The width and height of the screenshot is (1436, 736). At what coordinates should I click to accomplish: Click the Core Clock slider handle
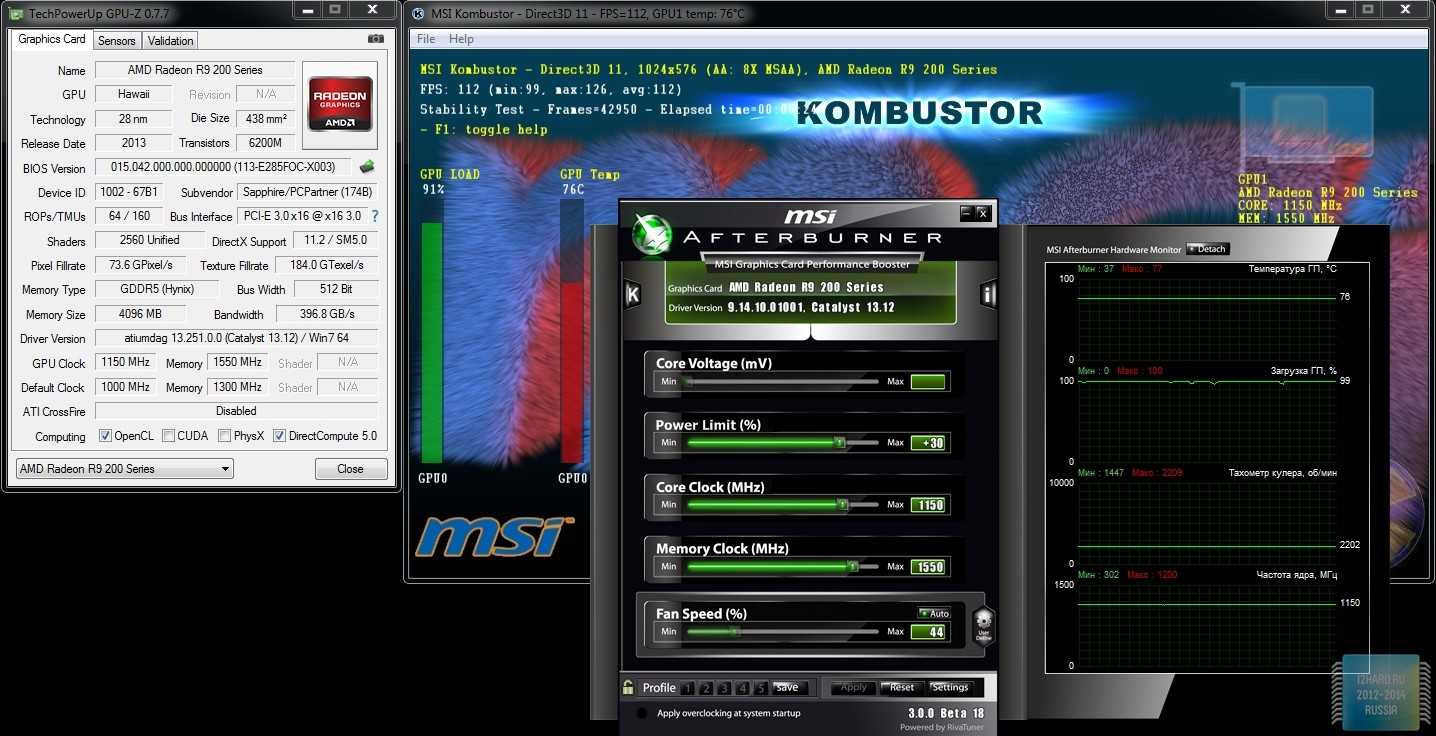point(842,505)
